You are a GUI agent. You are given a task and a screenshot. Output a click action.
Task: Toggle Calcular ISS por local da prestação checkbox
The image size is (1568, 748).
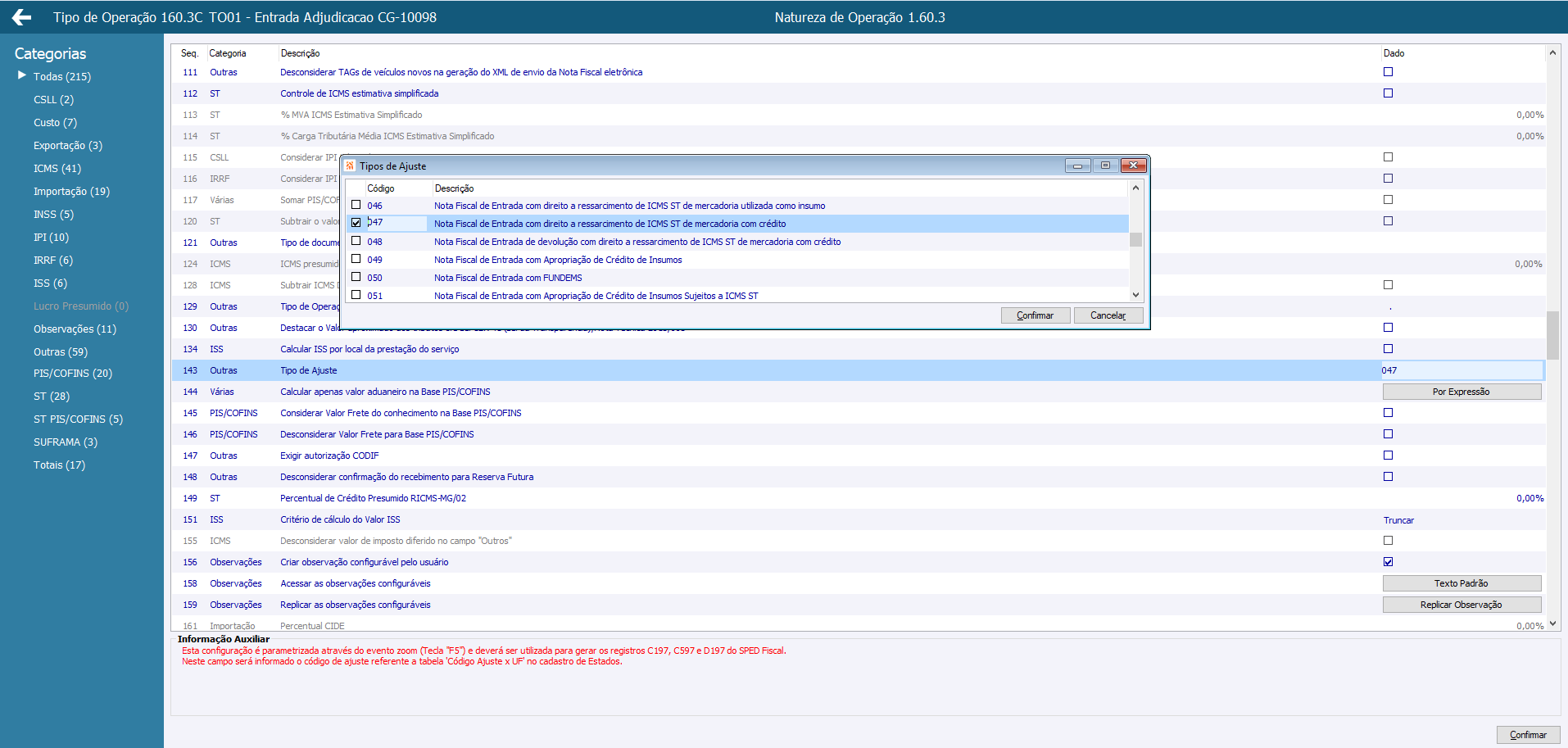tap(1388, 349)
